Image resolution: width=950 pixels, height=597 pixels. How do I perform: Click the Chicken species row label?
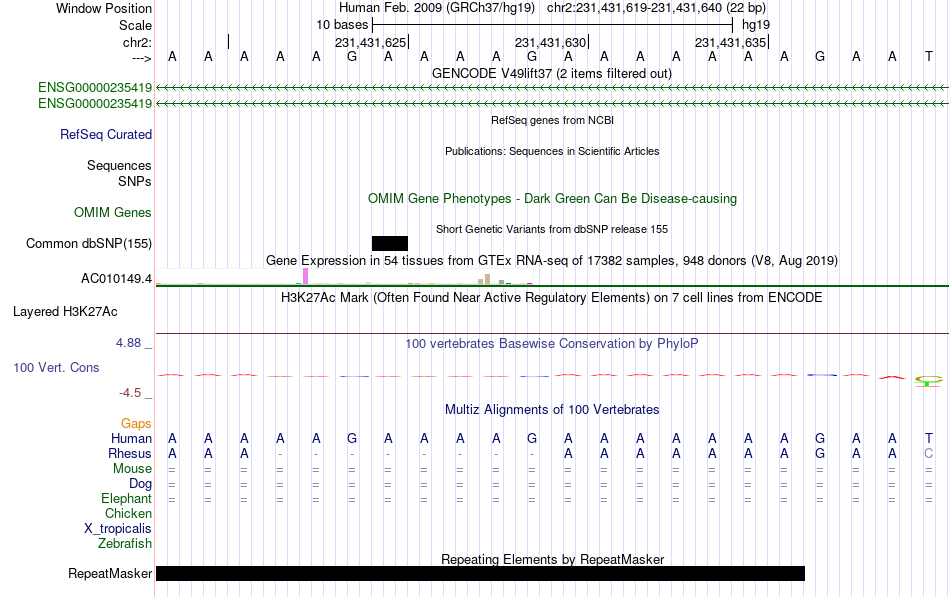click(128, 514)
